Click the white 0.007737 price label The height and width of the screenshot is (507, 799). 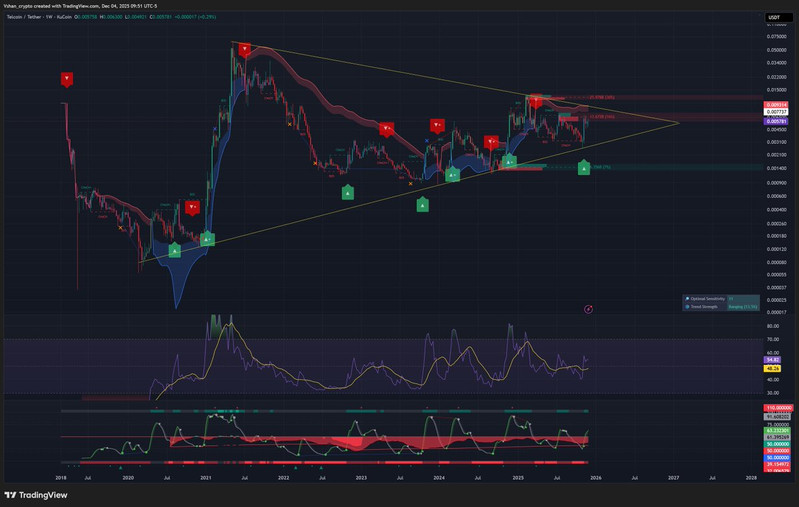tap(776, 112)
